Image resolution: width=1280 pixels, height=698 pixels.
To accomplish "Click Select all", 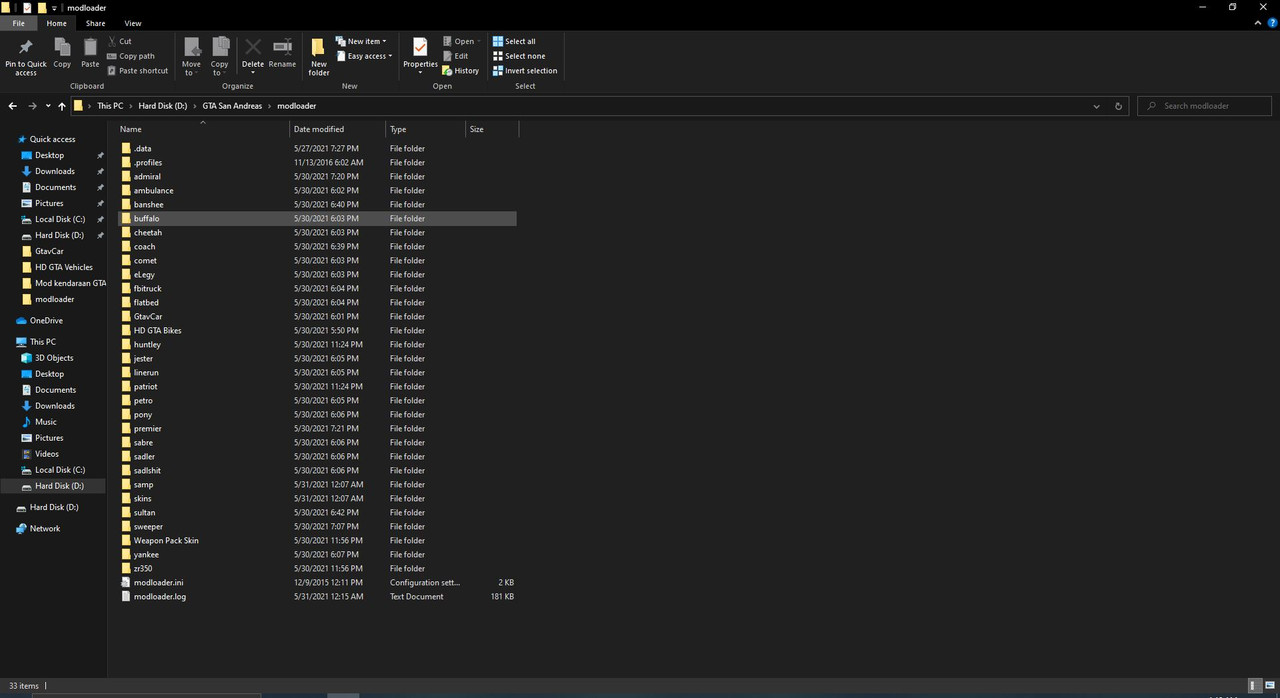I will (514, 41).
